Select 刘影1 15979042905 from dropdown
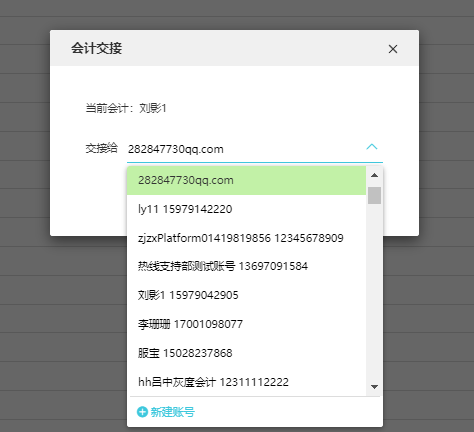474x432 pixels. point(246,295)
